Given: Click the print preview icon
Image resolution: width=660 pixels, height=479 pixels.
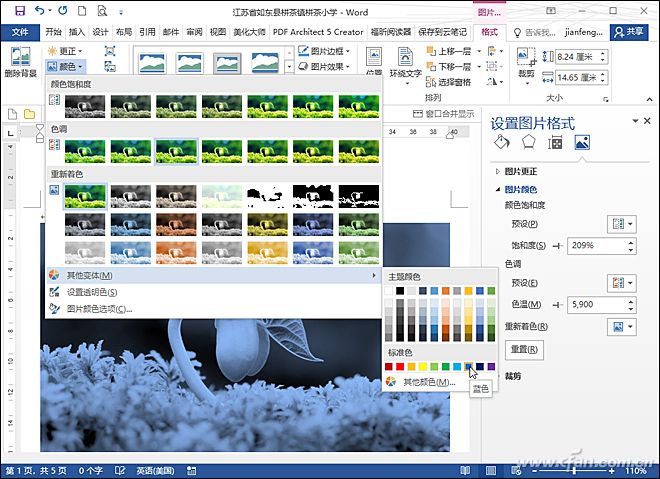Looking at the screenshot, I should 102,11.
